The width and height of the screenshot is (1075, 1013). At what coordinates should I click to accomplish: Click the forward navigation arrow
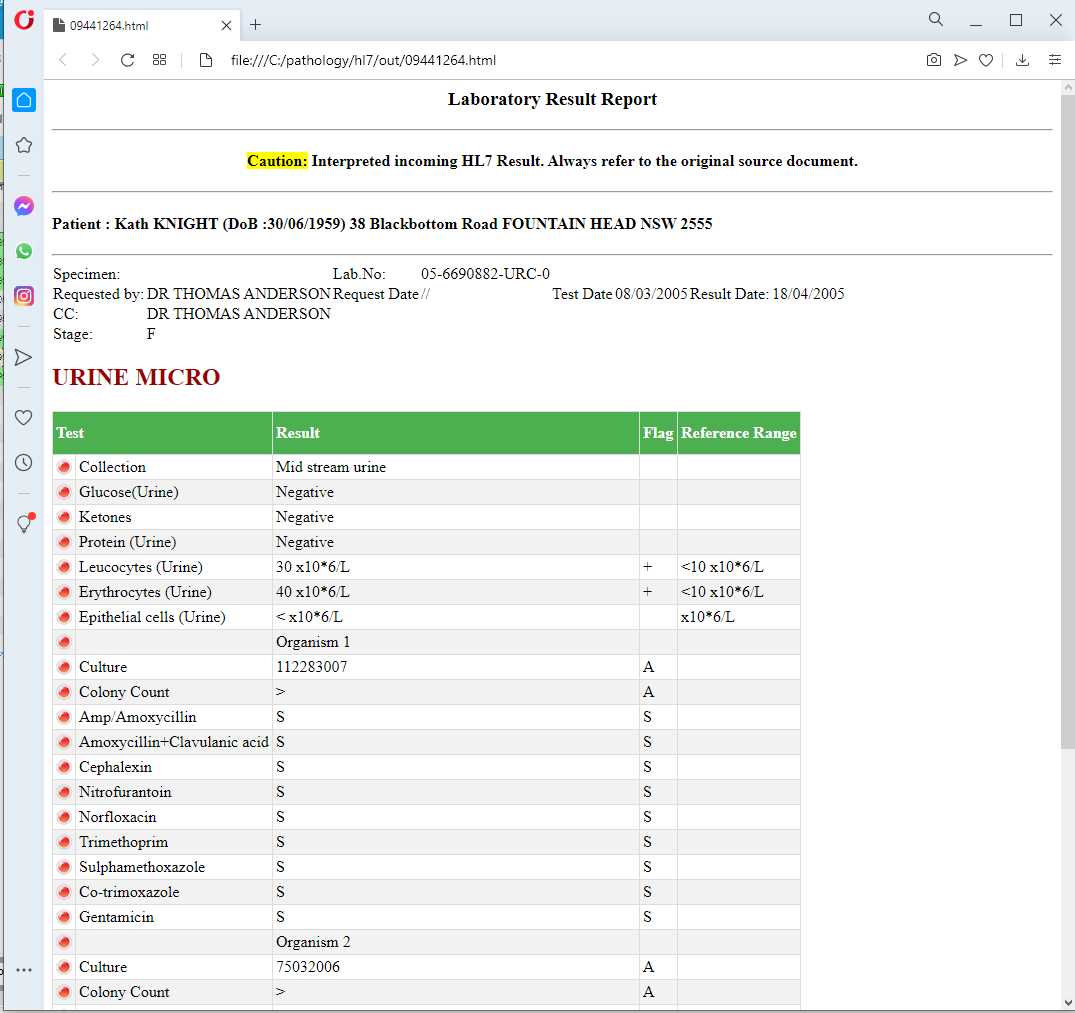95,60
